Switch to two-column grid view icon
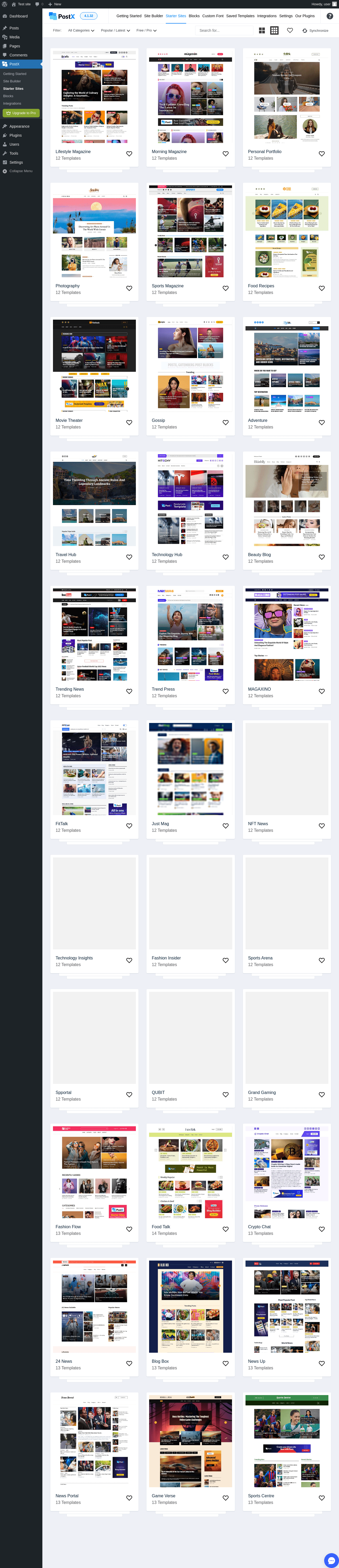 [x=262, y=30]
